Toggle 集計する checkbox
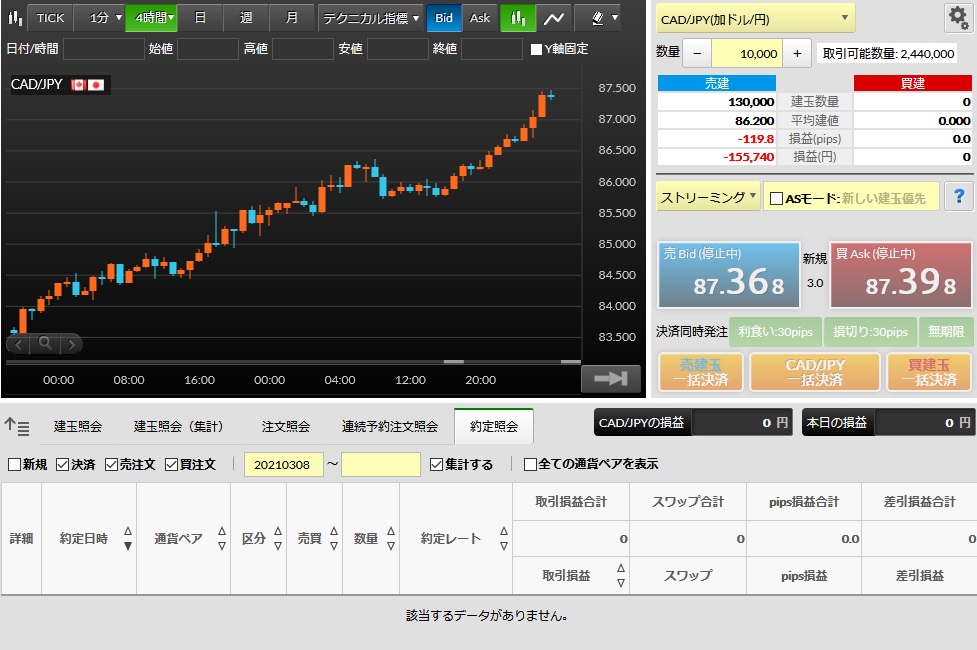 (437, 464)
